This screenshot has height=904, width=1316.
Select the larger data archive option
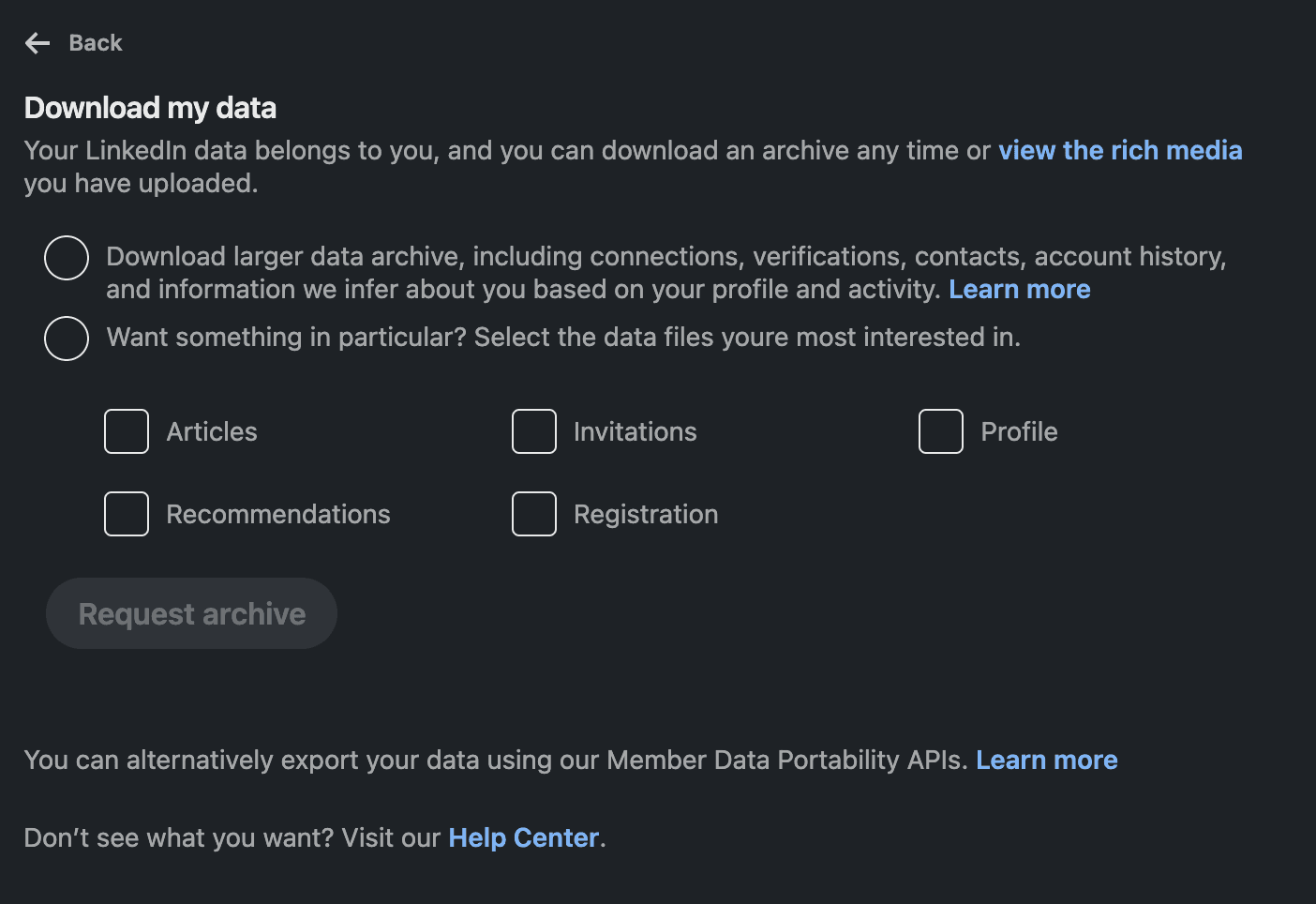pos(66,257)
